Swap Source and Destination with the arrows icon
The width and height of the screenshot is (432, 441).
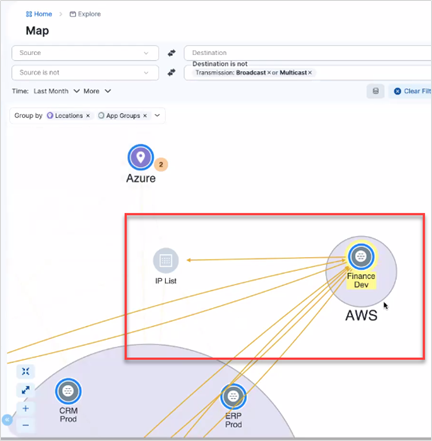tap(172, 53)
